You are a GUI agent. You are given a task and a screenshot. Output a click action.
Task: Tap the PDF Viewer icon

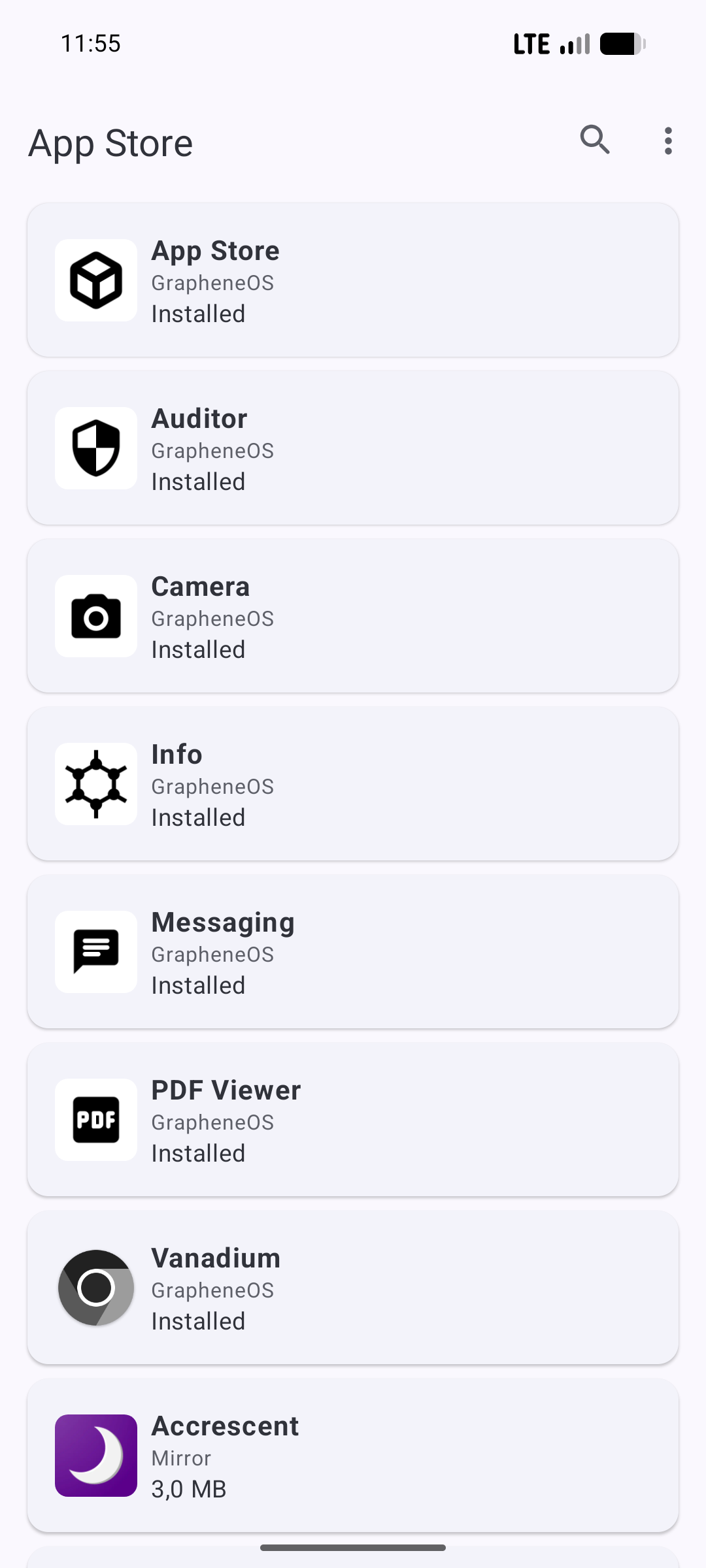click(96, 1120)
